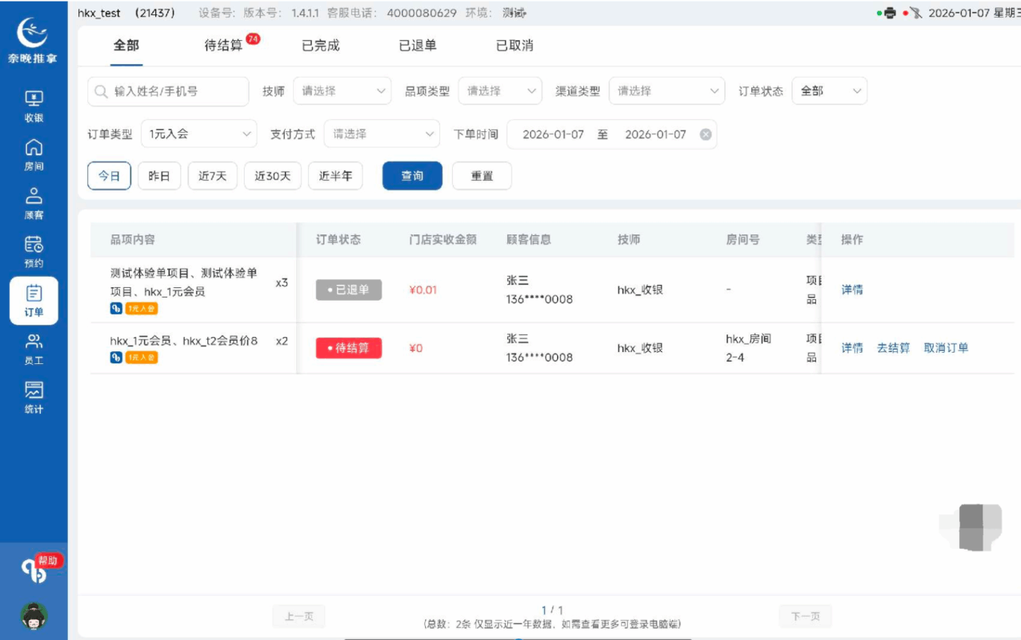Image resolution: width=1021 pixels, height=640 pixels.
Task: Go to the 预约 reservations section
Action: pyautogui.click(x=33, y=249)
